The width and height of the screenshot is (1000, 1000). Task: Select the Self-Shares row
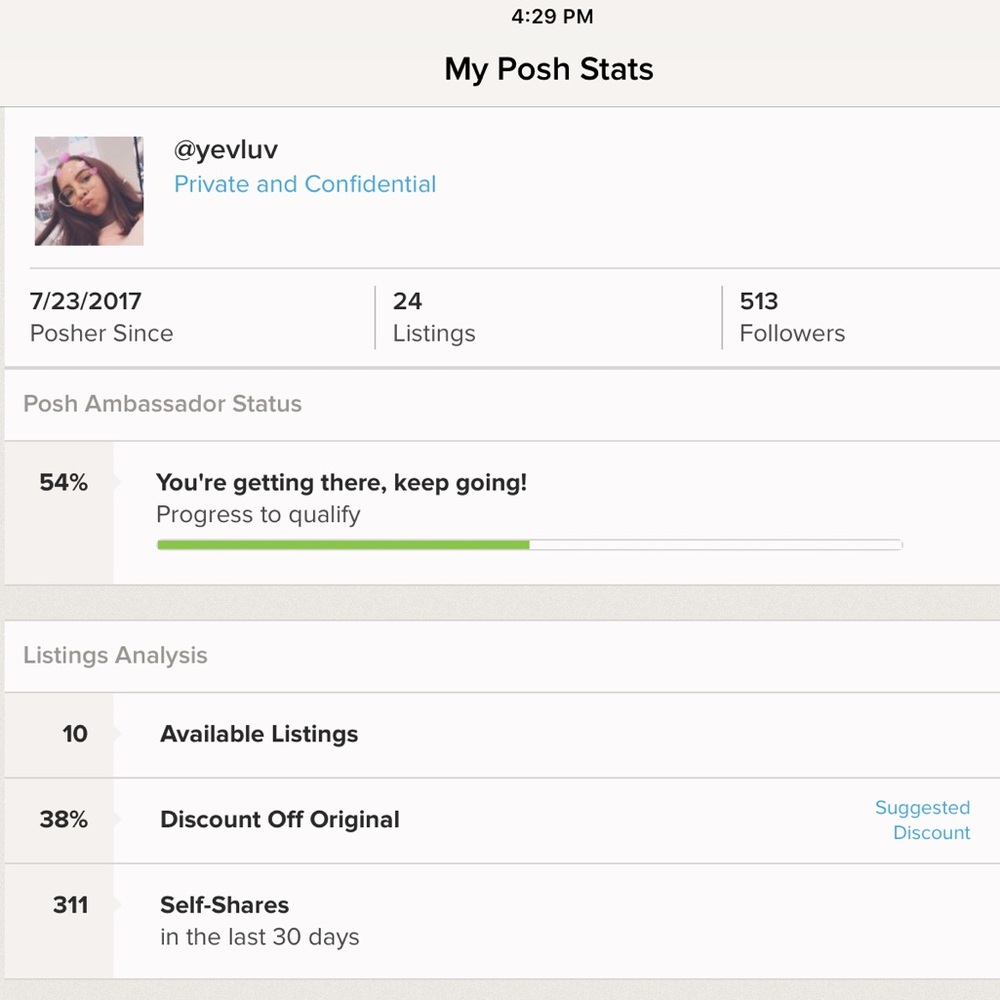click(x=502, y=921)
